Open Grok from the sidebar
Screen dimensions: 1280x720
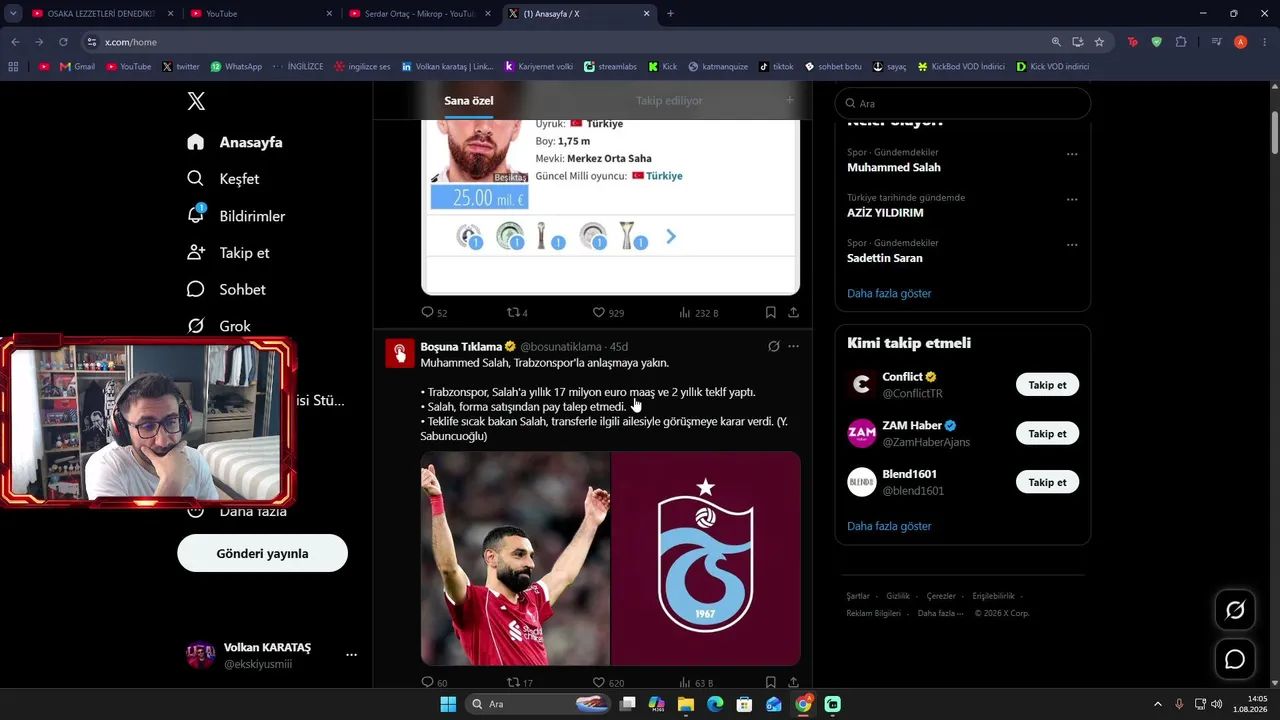tap(219, 326)
